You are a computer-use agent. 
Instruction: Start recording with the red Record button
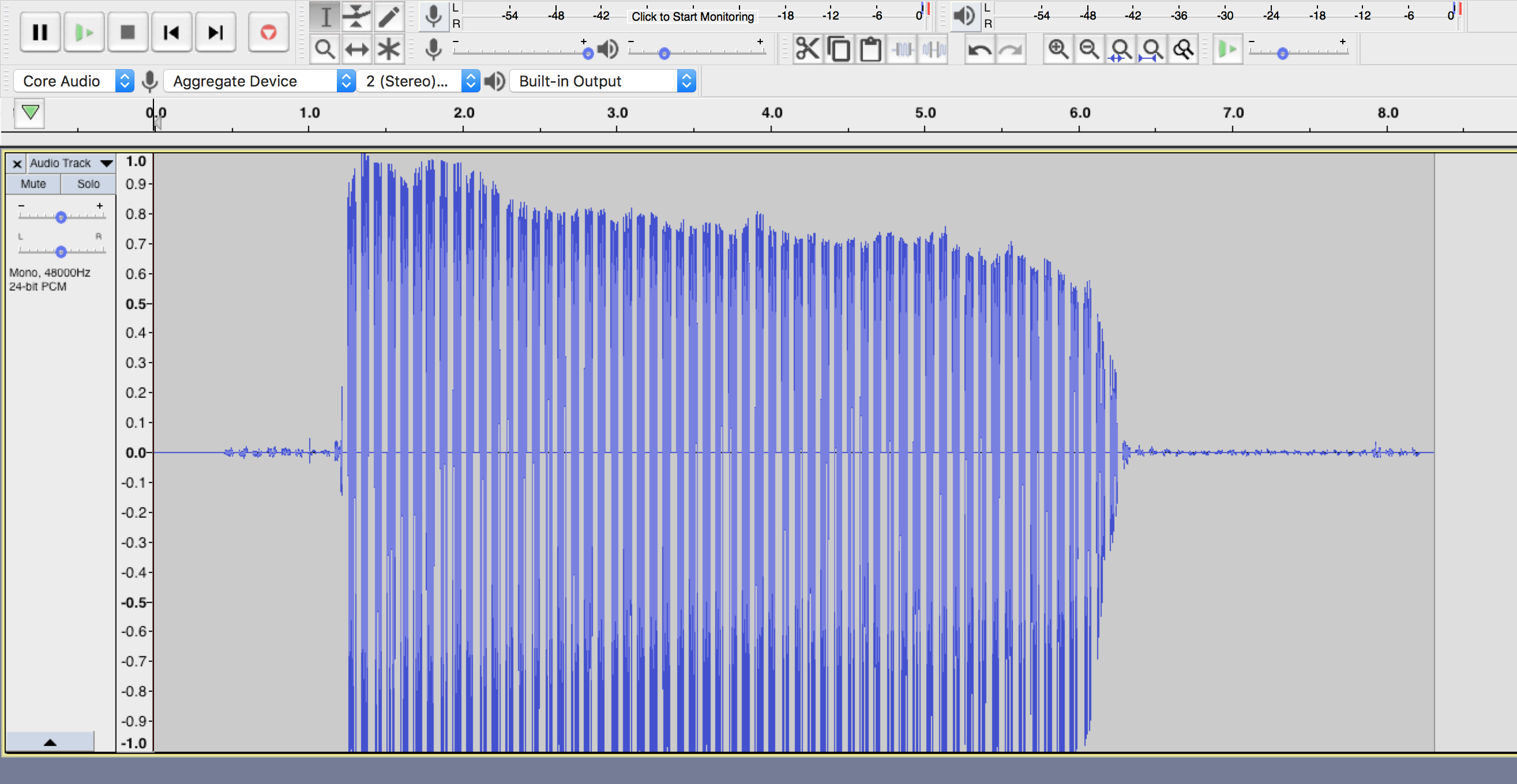coord(269,32)
